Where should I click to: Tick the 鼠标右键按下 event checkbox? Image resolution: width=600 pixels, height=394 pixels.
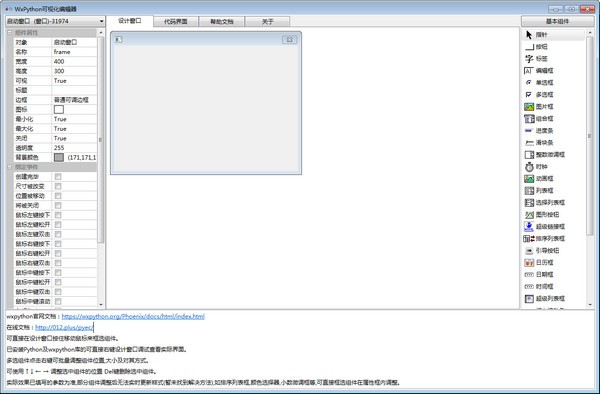pos(58,244)
